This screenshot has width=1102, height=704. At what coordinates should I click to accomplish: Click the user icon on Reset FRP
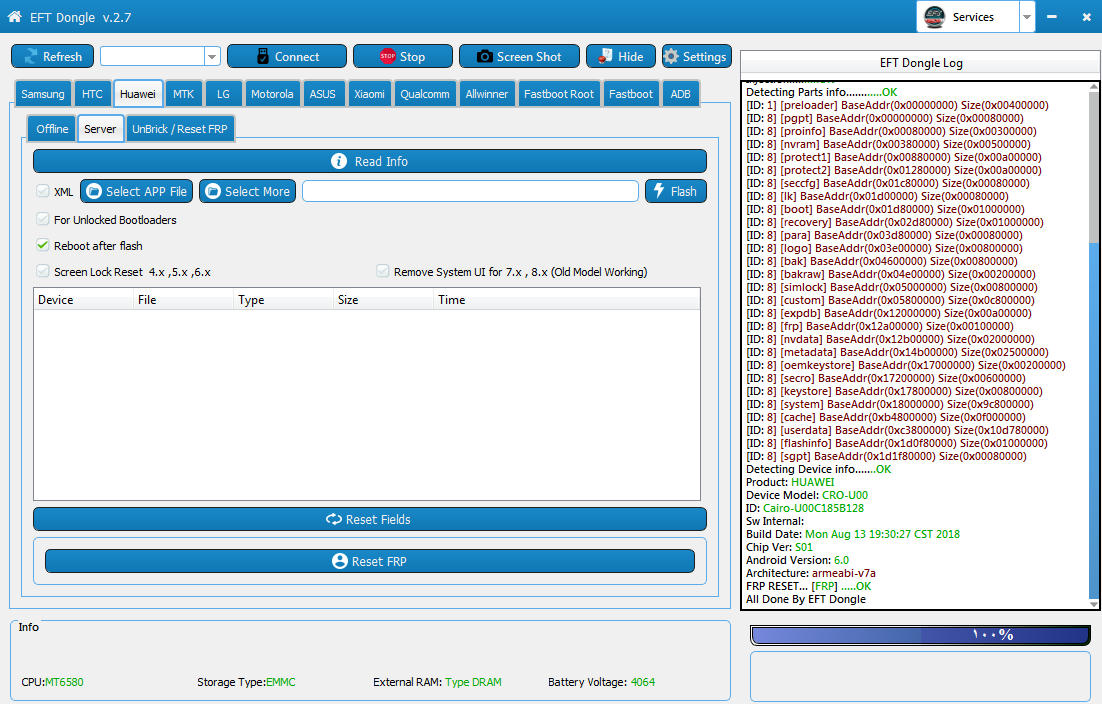pos(339,561)
